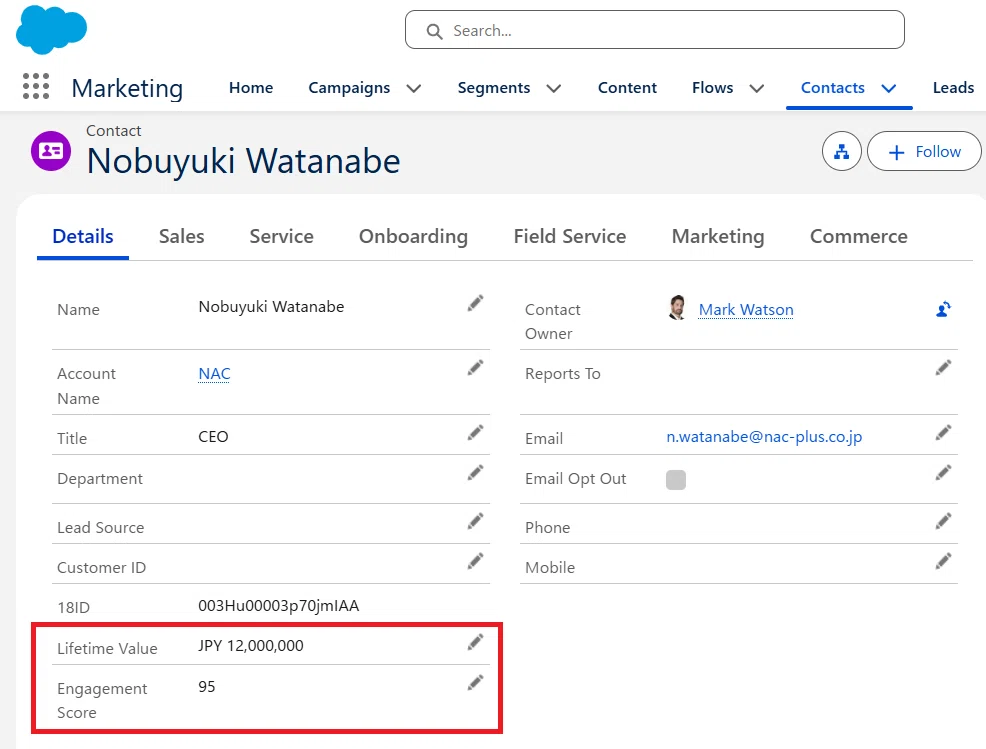The width and height of the screenshot is (986, 749).
Task: Edit the Mobile field pencil
Action: [x=943, y=561]
